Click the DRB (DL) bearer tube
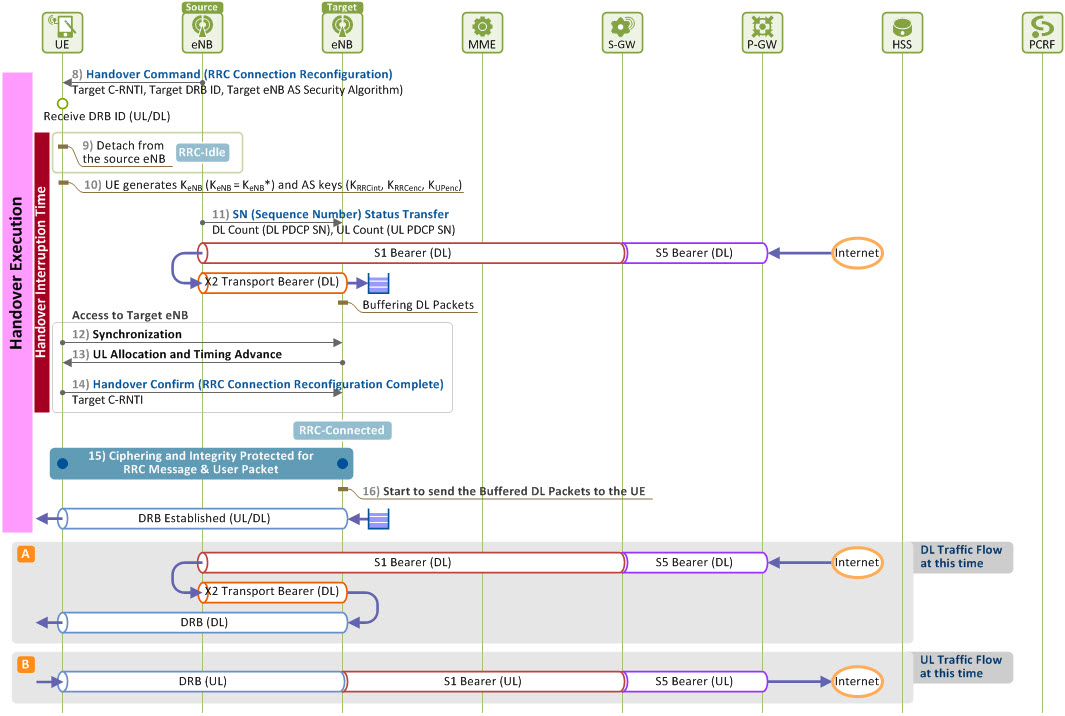Viewport: 1065px width, 716px height. point(204,622)
